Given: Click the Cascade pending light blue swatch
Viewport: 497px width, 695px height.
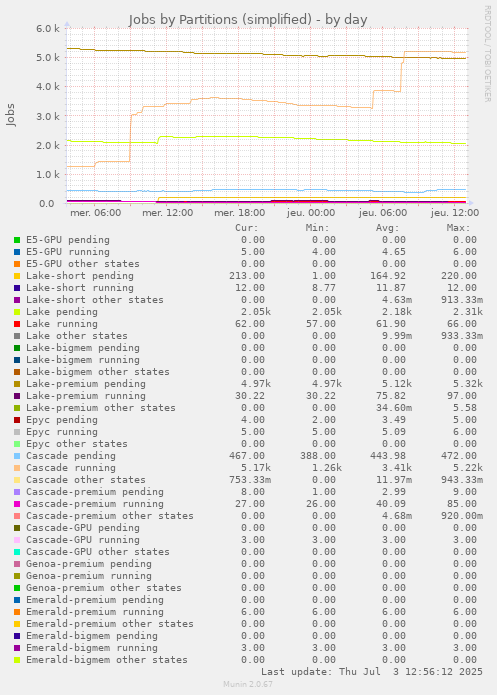Looking at the screenshot, I should [17, 456].
